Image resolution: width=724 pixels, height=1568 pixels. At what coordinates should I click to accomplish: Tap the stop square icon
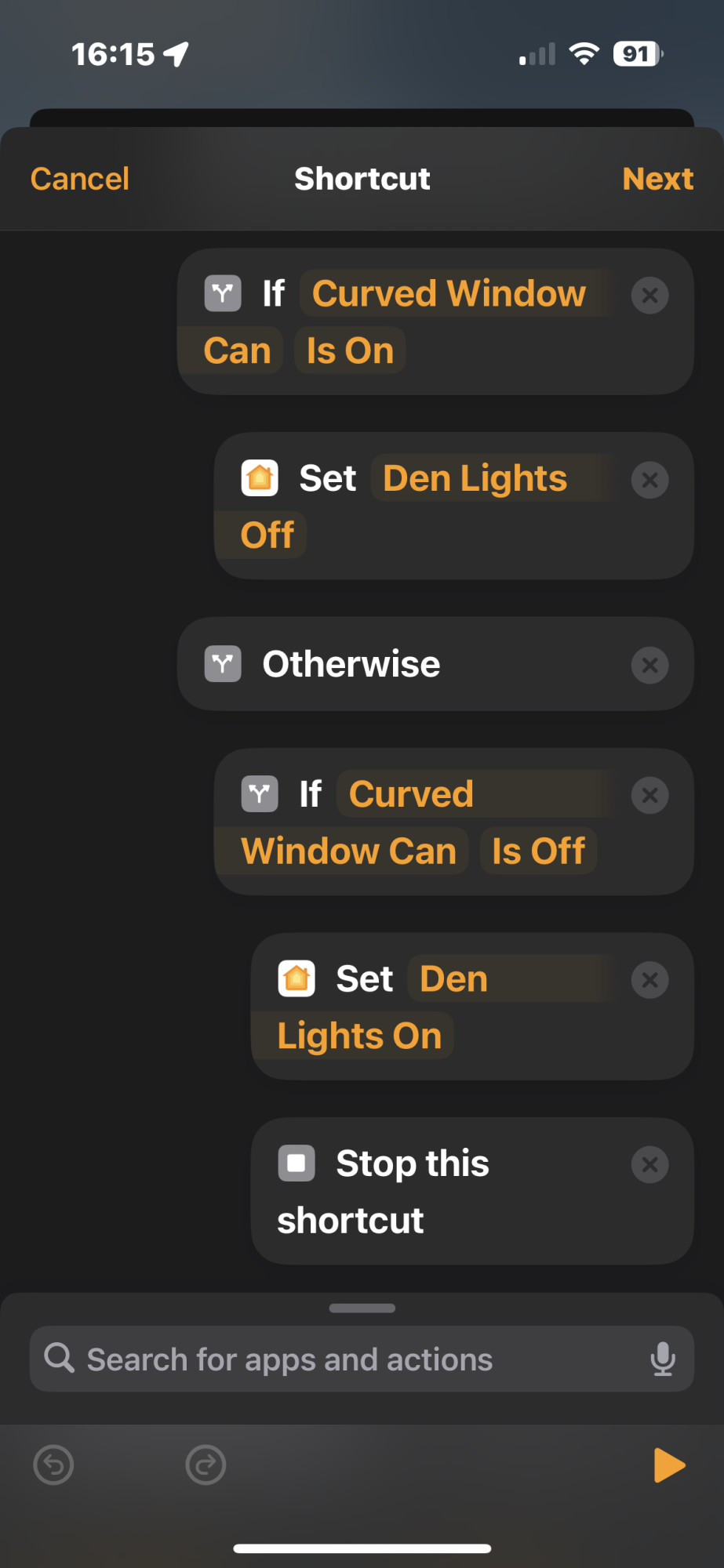click(297, 1163)
